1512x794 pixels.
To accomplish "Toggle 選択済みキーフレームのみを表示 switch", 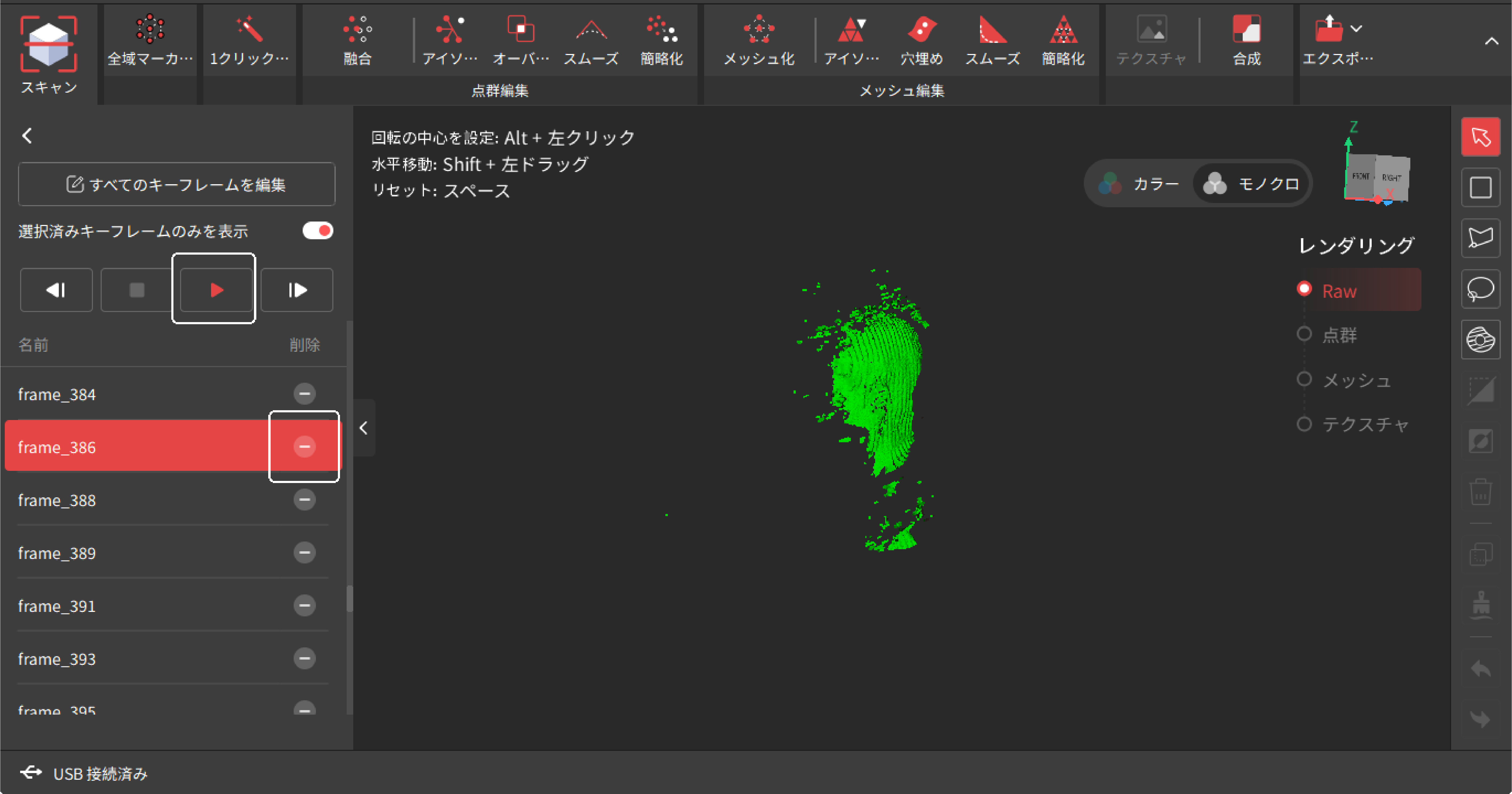I will tap(317, 231).
